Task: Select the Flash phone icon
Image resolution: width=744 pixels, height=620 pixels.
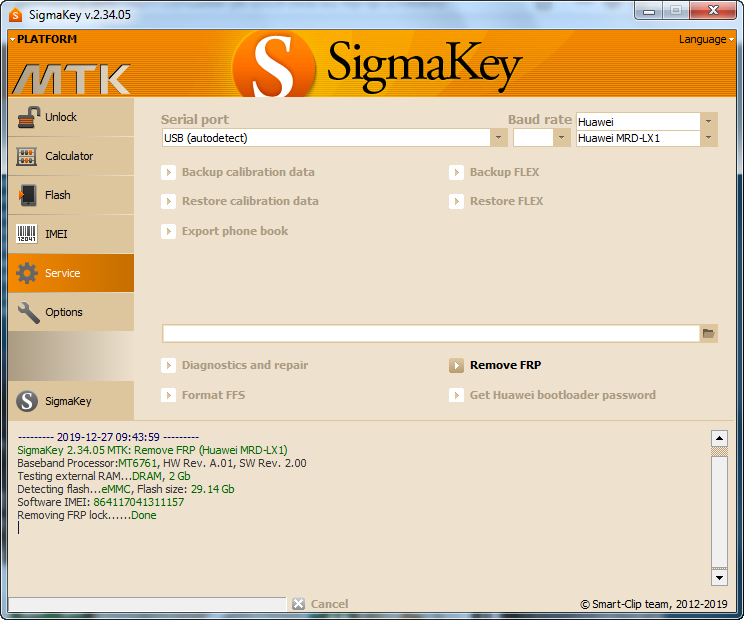Action: (x=27, y=195)
